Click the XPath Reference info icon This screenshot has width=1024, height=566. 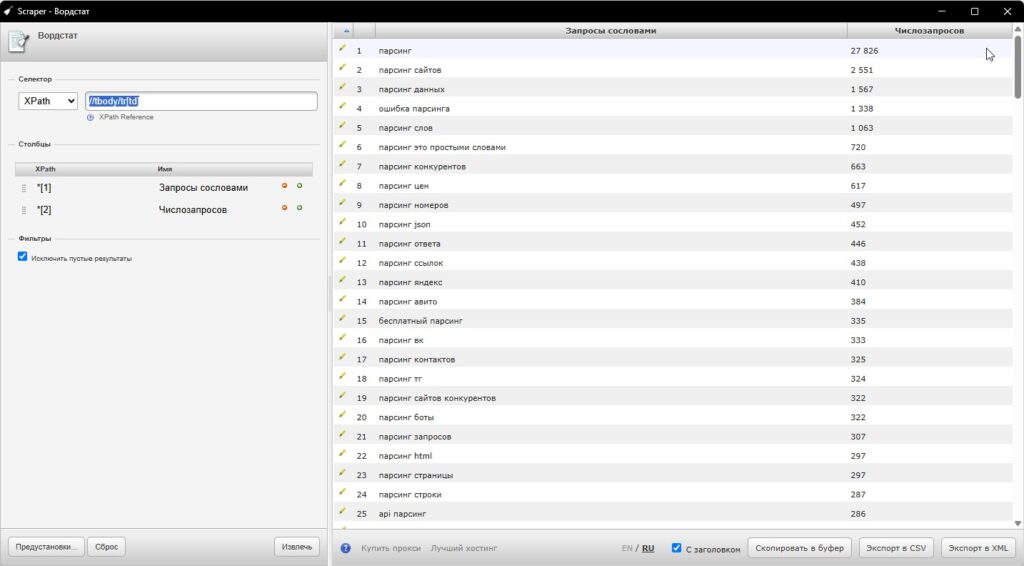pos(90,118)
